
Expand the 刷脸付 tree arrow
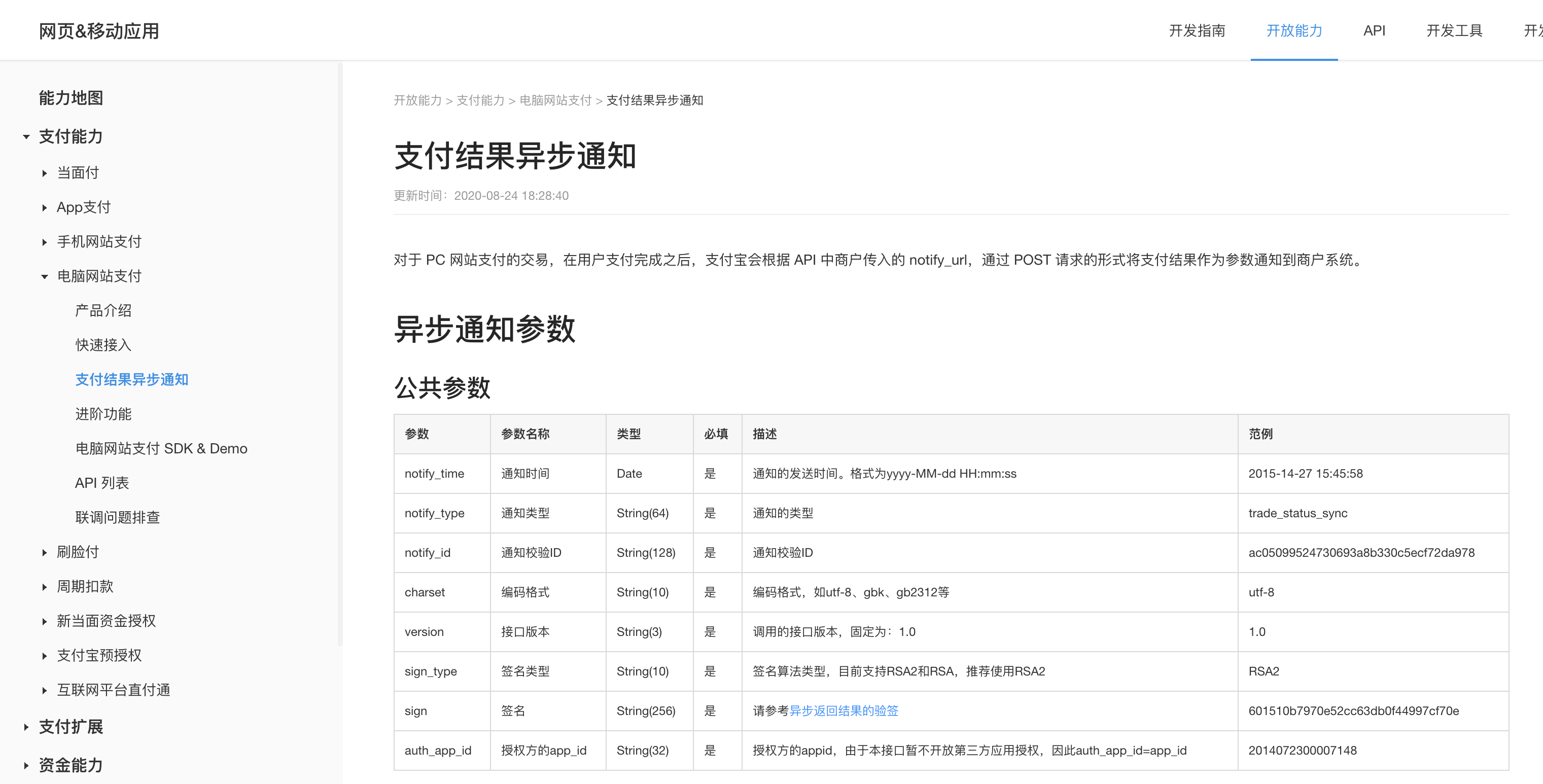[x=44, y=553]
